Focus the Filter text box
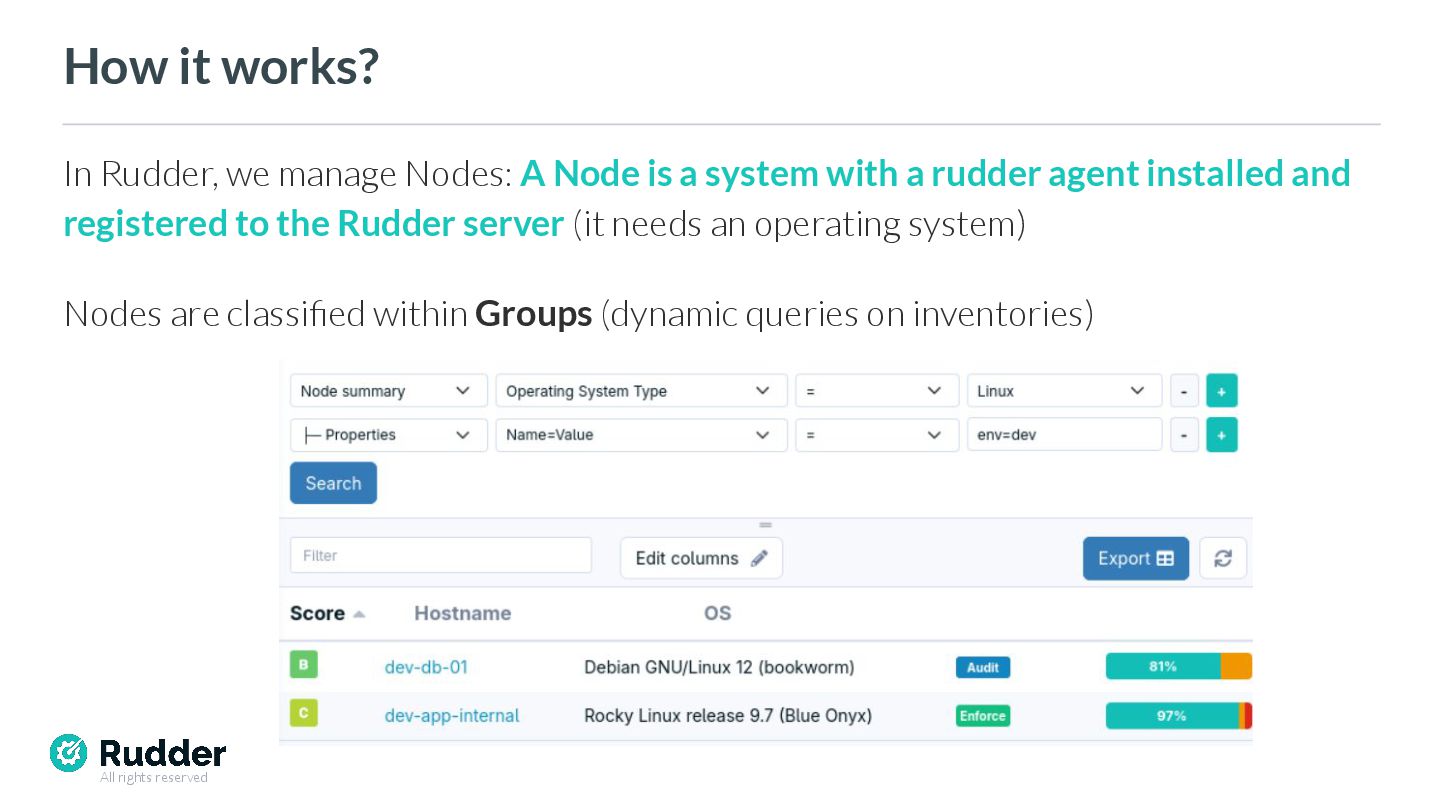The image size is (1440, 810). click(x=441, y=556)
